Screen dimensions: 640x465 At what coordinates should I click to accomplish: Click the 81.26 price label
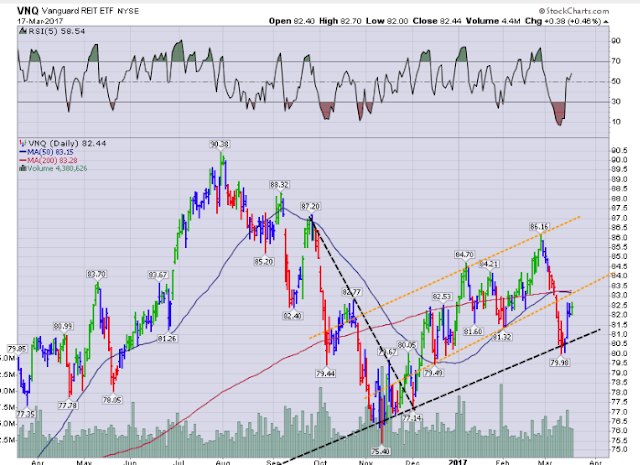point(167,338)
